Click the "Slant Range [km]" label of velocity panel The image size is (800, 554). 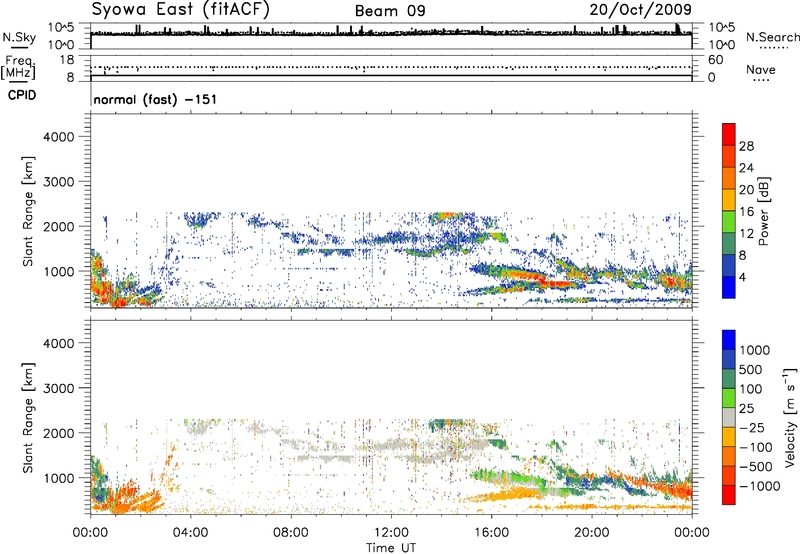pyautogui.click(x=28, y=418)
